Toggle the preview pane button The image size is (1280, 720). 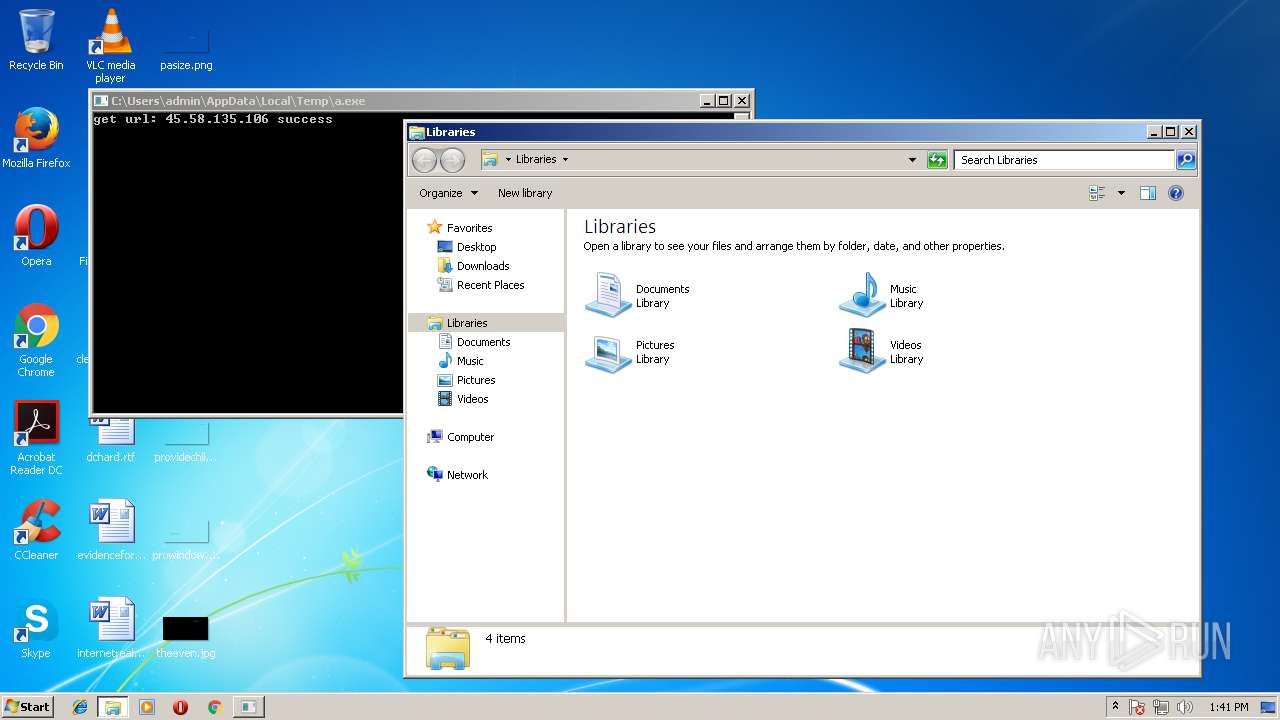1148,193
